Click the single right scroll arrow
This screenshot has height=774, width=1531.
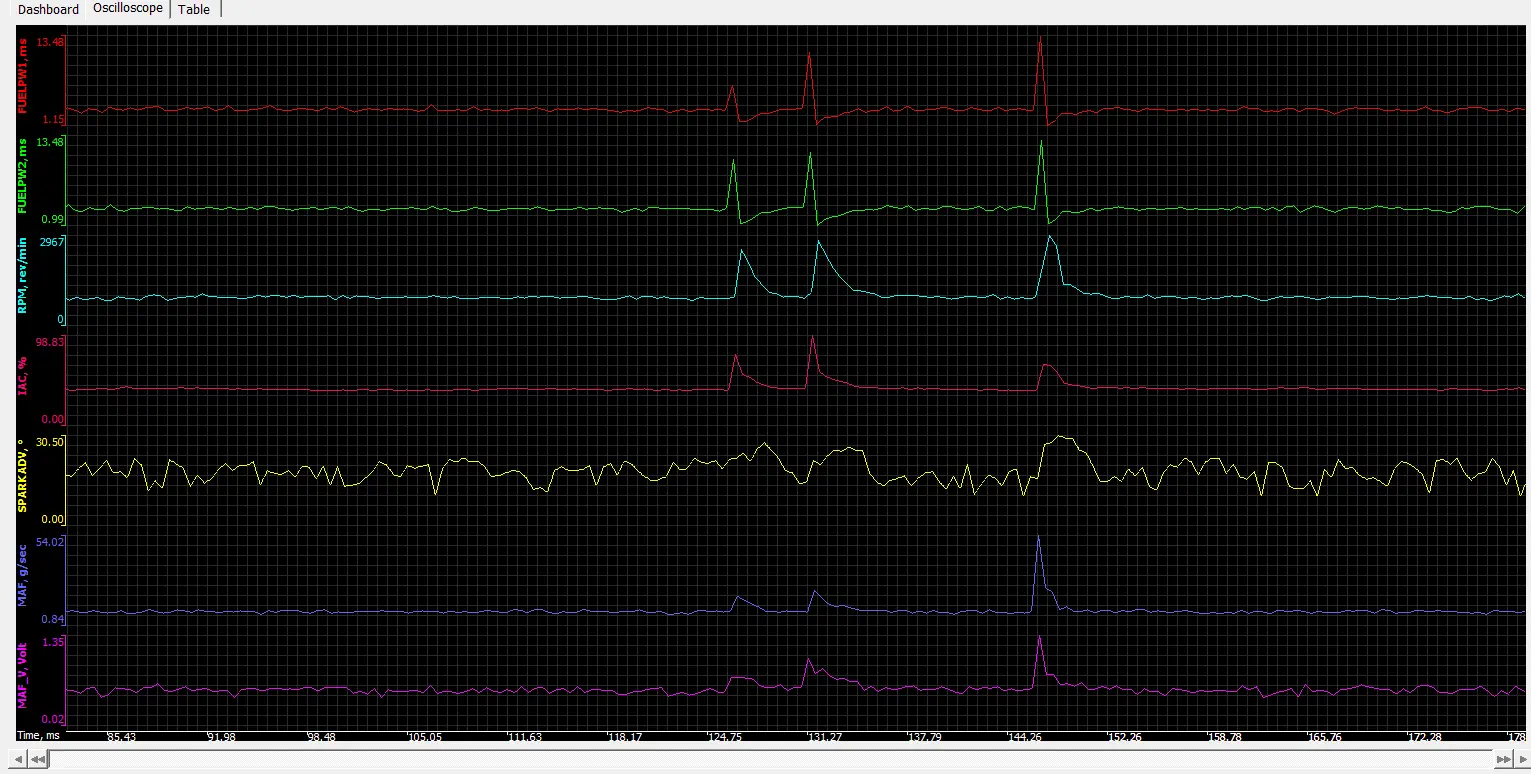pyautogui.click(x=1521, y=760)
